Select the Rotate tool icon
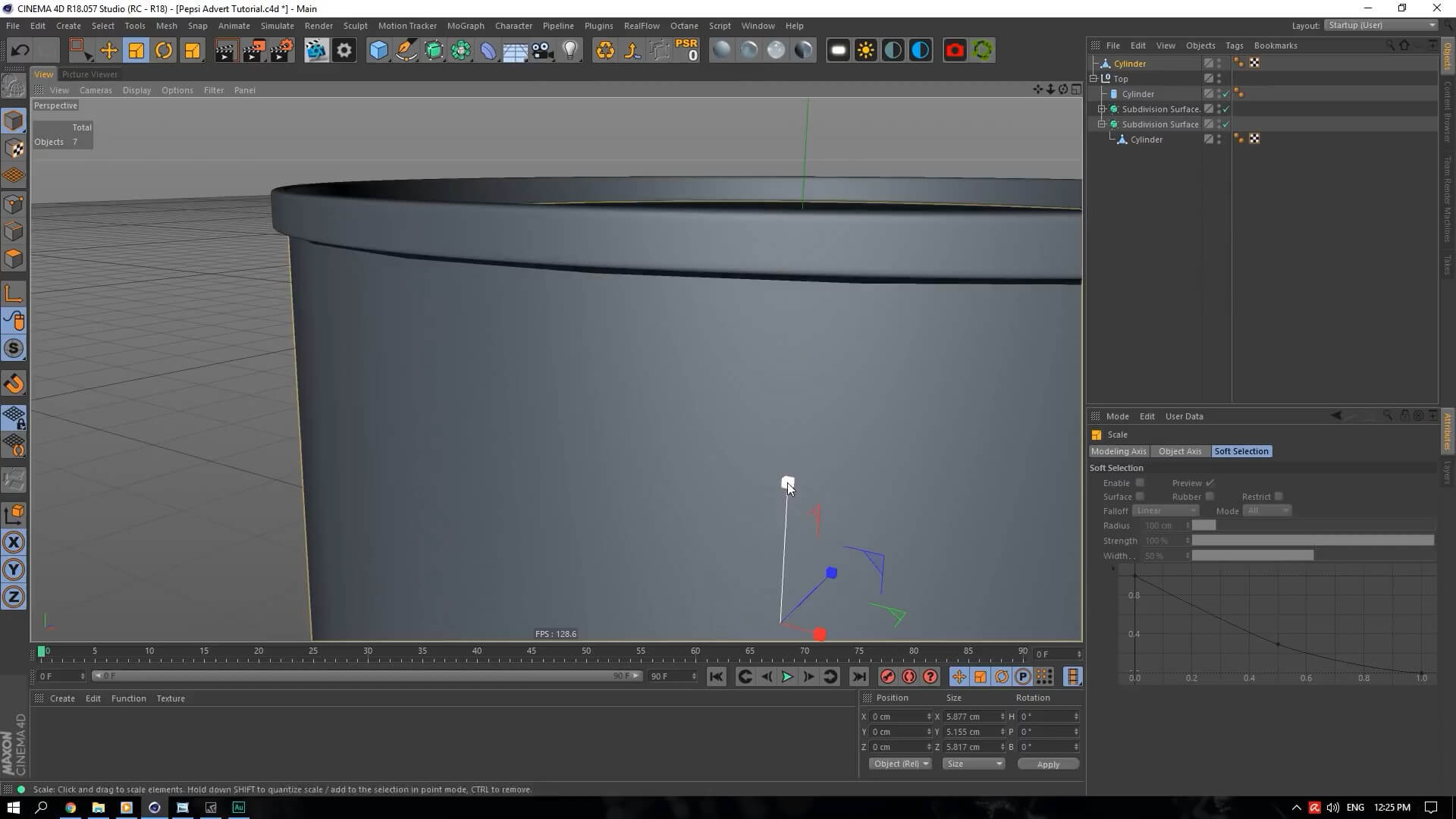 coord(163,51)
